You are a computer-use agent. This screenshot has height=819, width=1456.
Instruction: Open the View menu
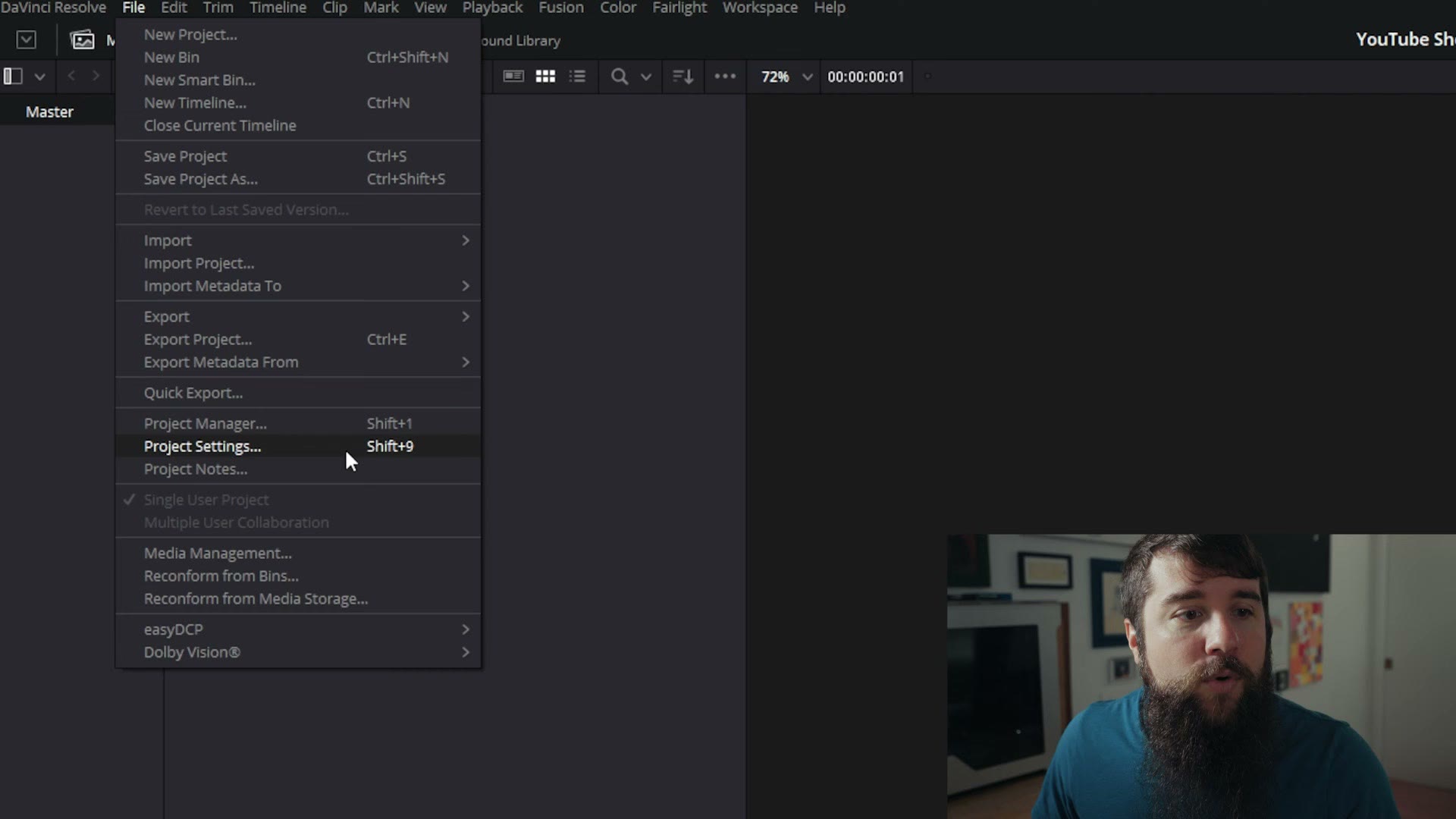click(430, 8)
